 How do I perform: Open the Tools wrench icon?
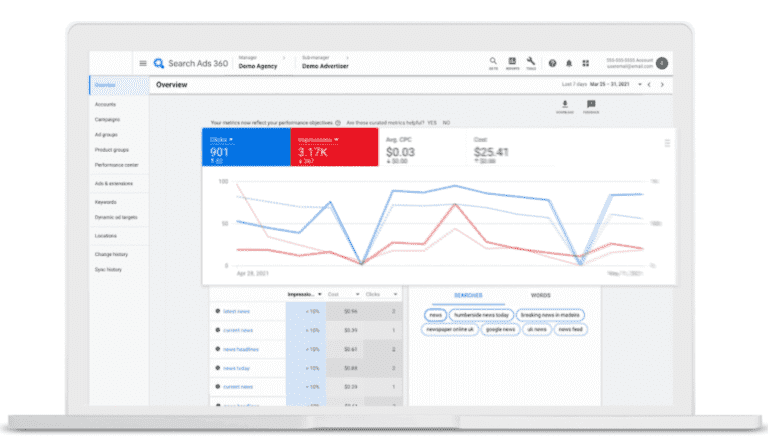(531, 63)
